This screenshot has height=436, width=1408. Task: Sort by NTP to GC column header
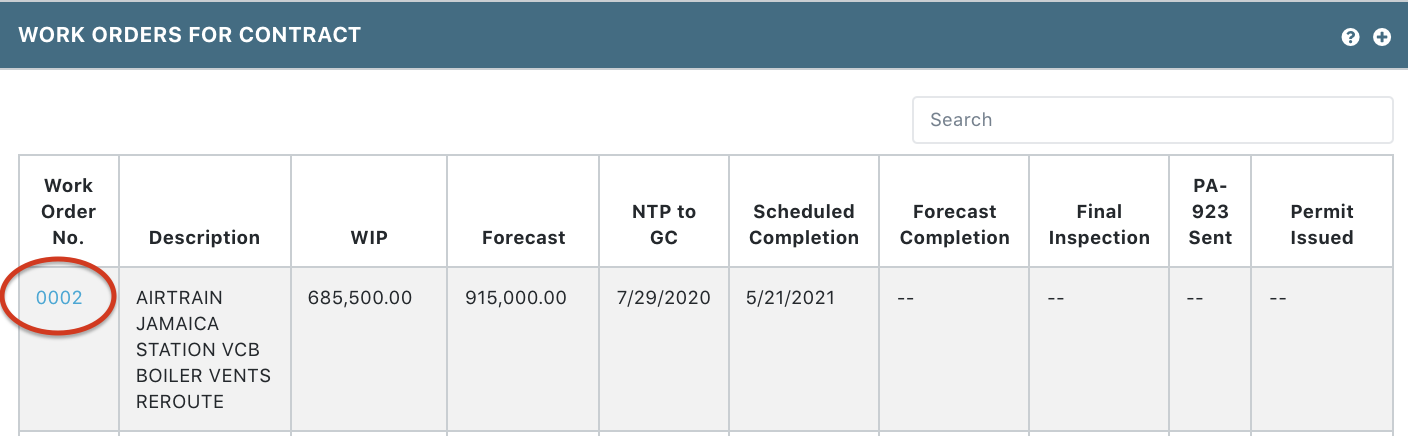pyautogui.click(x=664, y=225)
